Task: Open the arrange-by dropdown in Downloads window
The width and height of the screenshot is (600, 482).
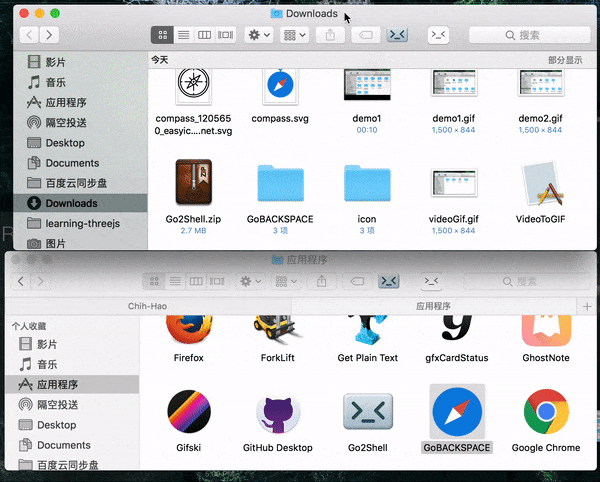Action: coord(294,35)
